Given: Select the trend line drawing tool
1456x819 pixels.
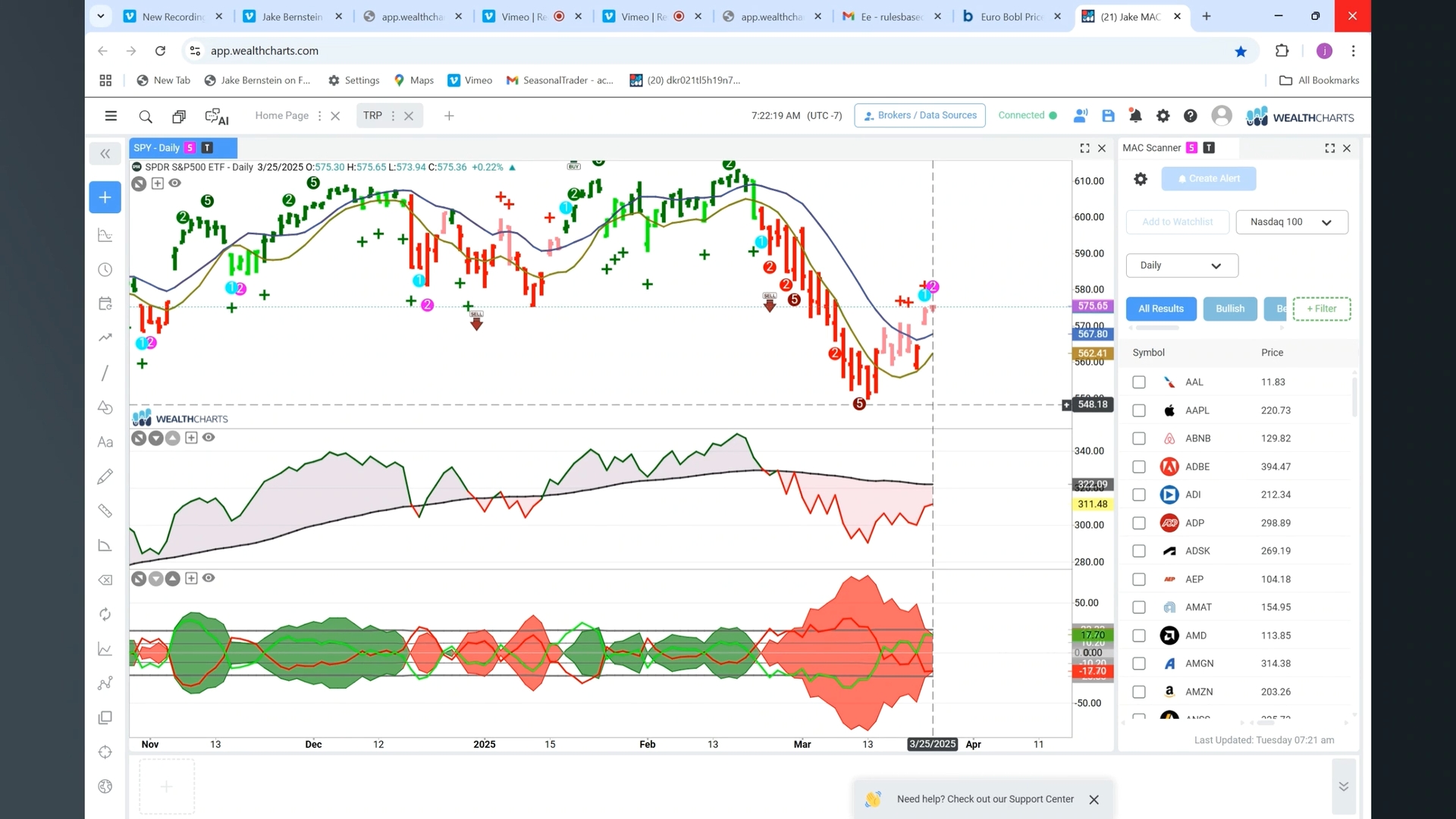Looking at the screenshot, I should (105, 372).
